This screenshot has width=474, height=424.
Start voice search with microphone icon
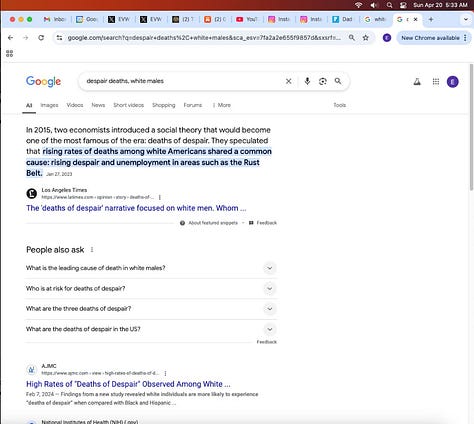307,81
